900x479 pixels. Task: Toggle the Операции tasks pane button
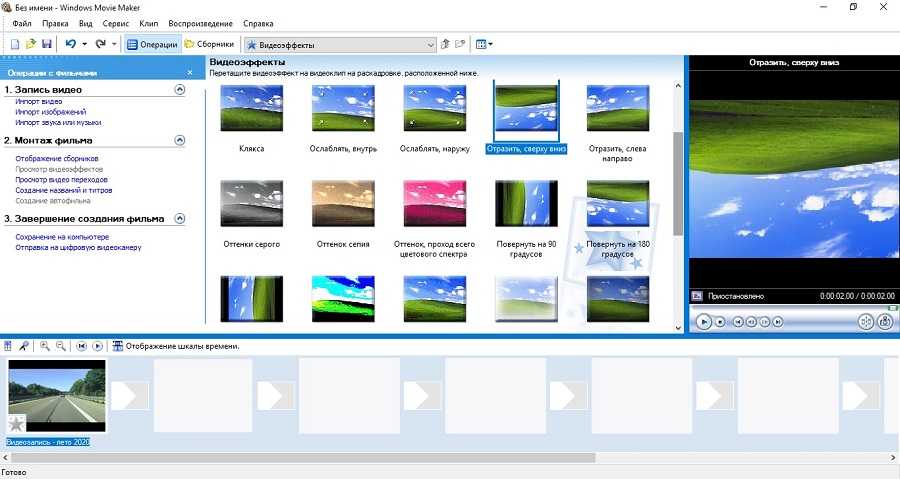point(152,44)
